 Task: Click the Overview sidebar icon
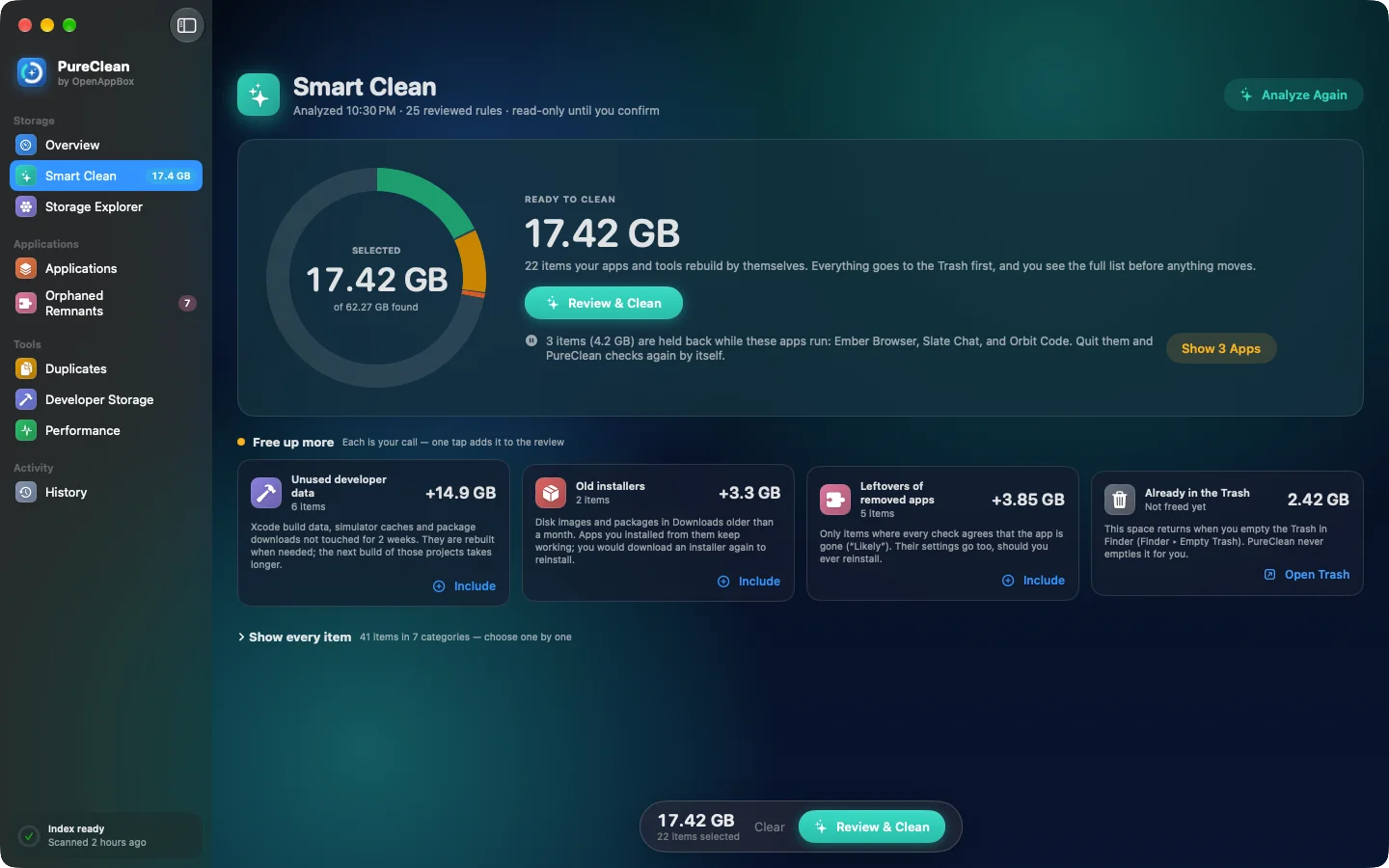26,145
